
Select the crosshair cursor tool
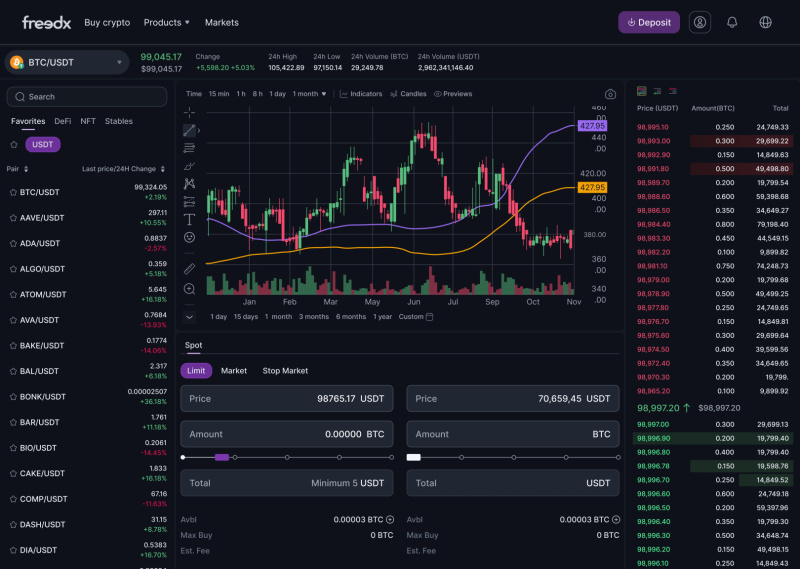(x=189, y=112)
